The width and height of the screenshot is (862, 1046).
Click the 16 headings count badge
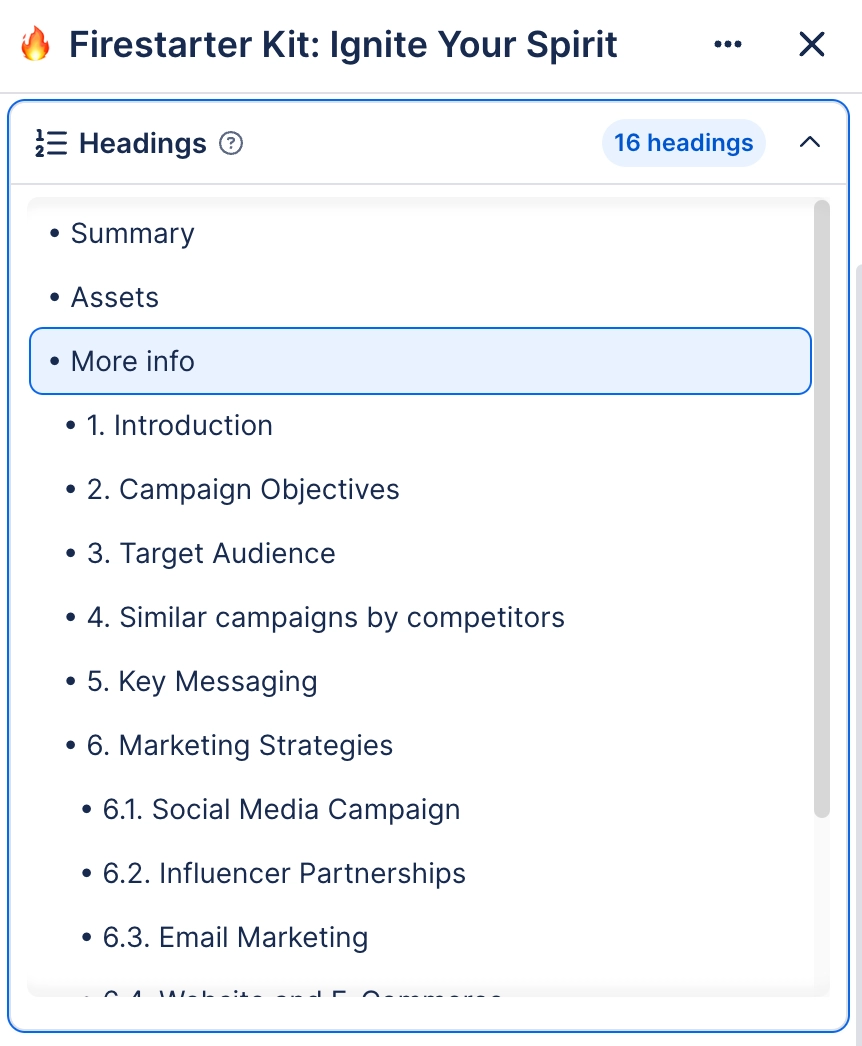tap(684, 143)
